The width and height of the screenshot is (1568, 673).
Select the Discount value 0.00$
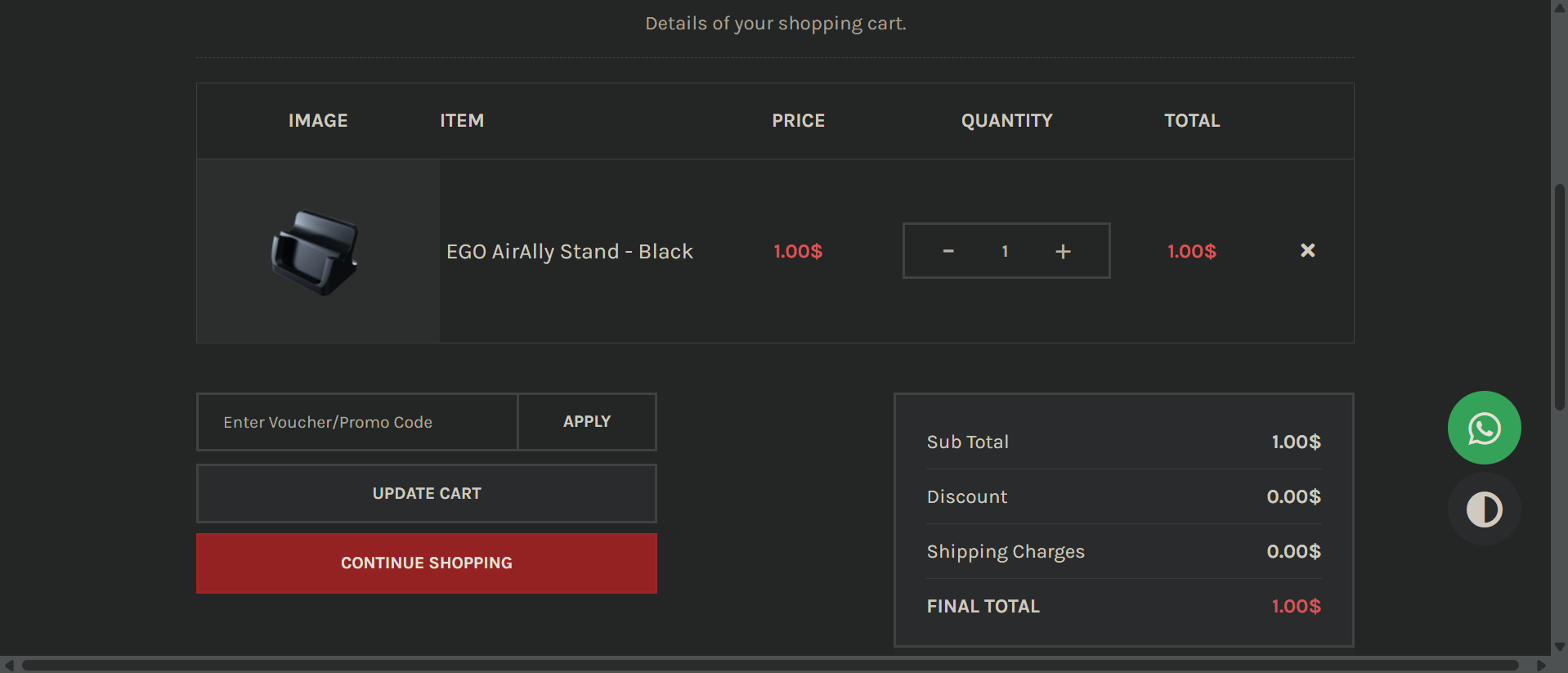[x=1293, y=496]
